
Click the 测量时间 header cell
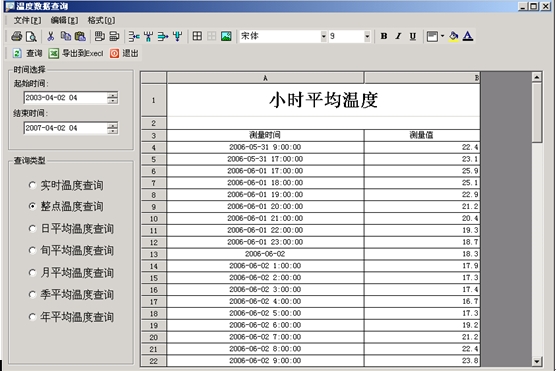[265, 135]
